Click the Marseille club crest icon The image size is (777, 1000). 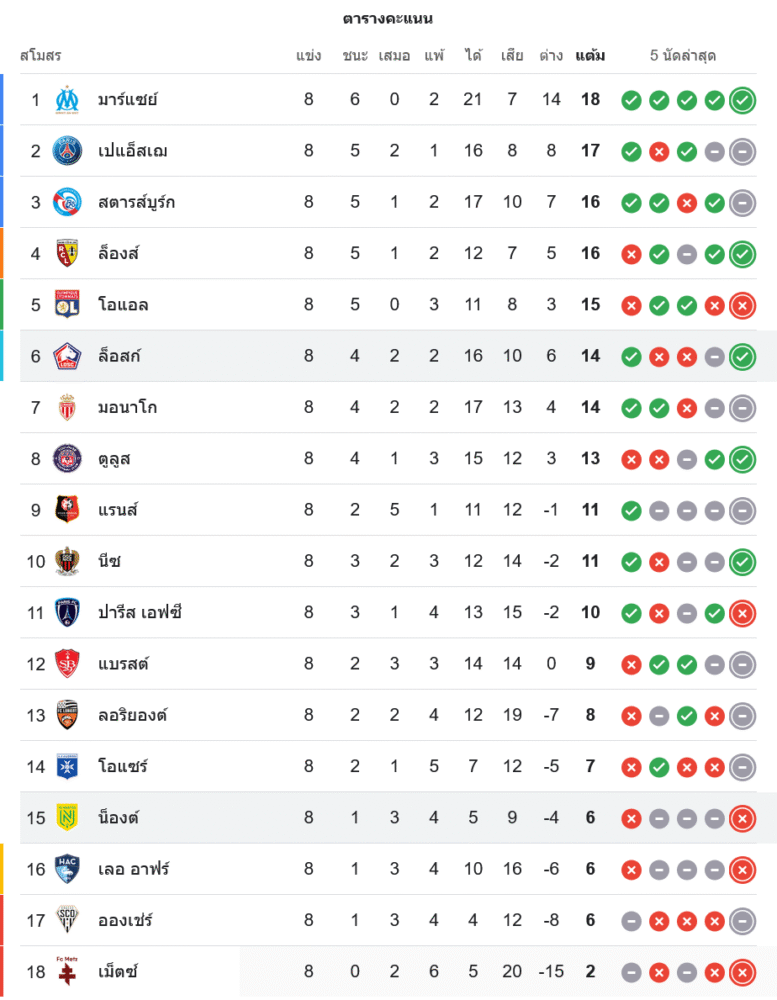click(x=67, y=100)
